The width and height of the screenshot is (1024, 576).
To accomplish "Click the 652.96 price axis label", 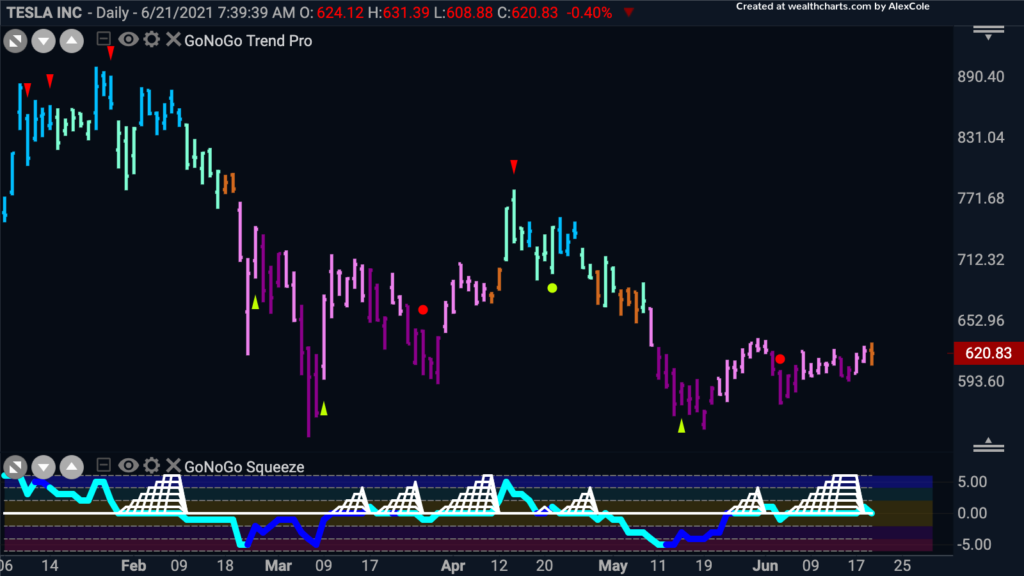I will coord(981,320).
